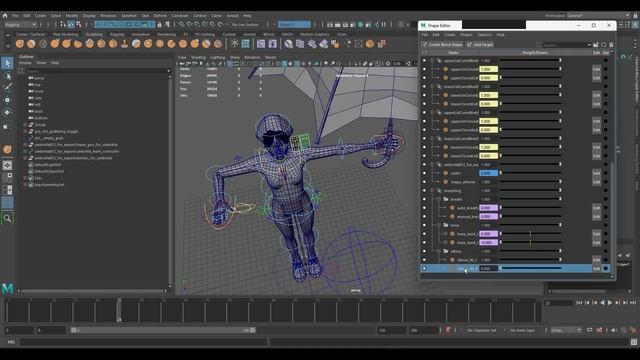
Task: Toggle visibility of breath group
Action: coord(424,199)
